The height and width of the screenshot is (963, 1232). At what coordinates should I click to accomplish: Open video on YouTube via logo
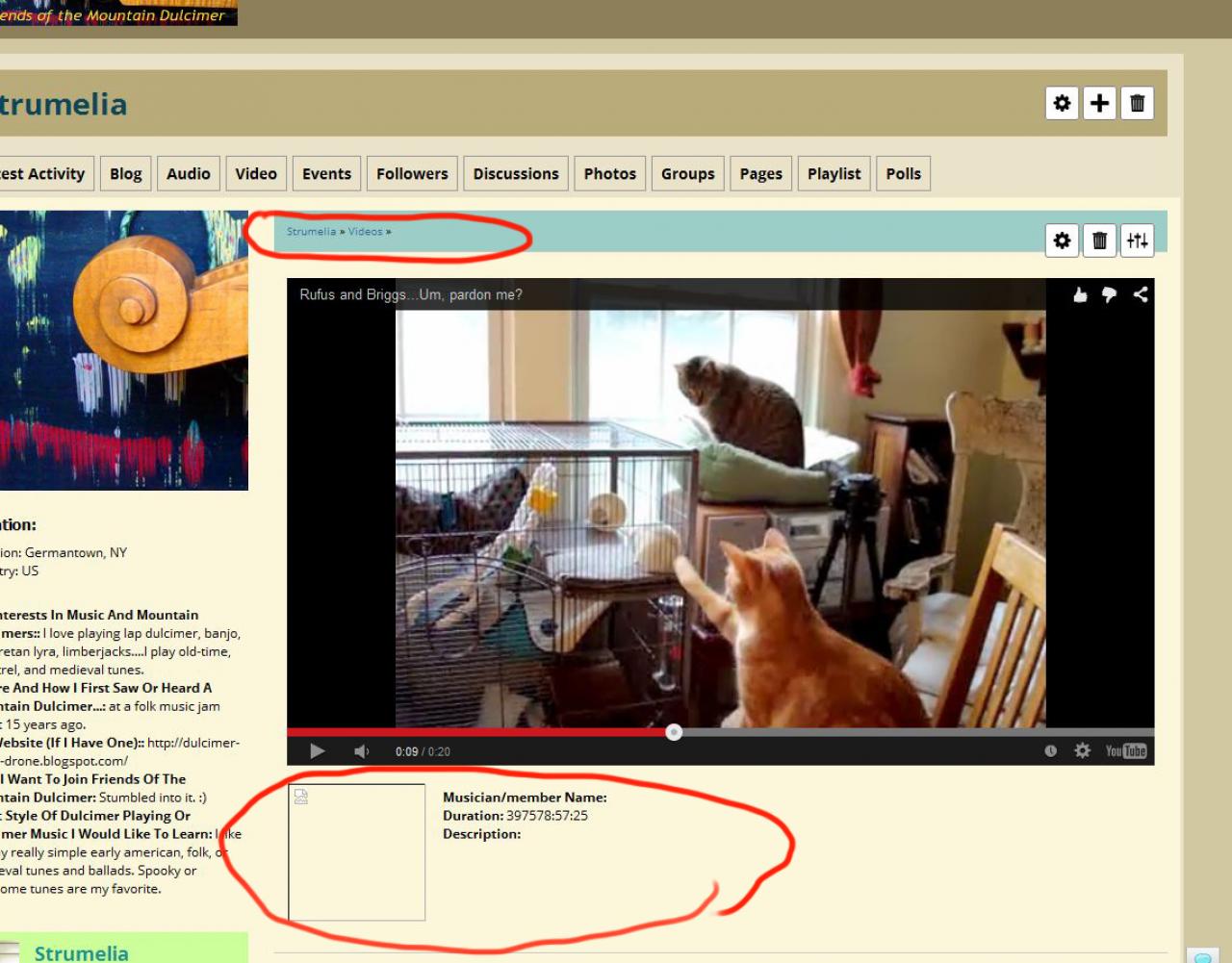(1125, 751)
